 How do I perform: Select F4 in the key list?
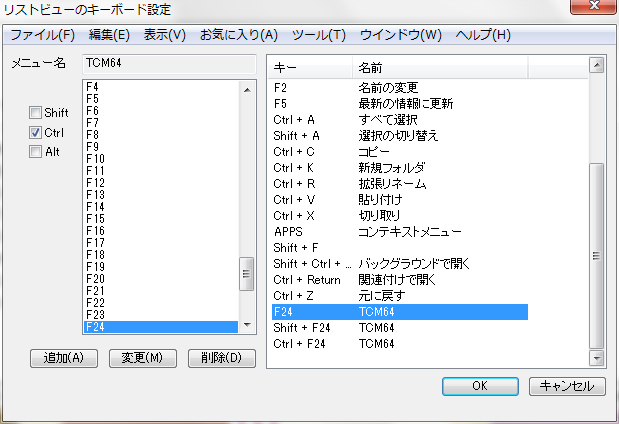click(x=161, y=86)
